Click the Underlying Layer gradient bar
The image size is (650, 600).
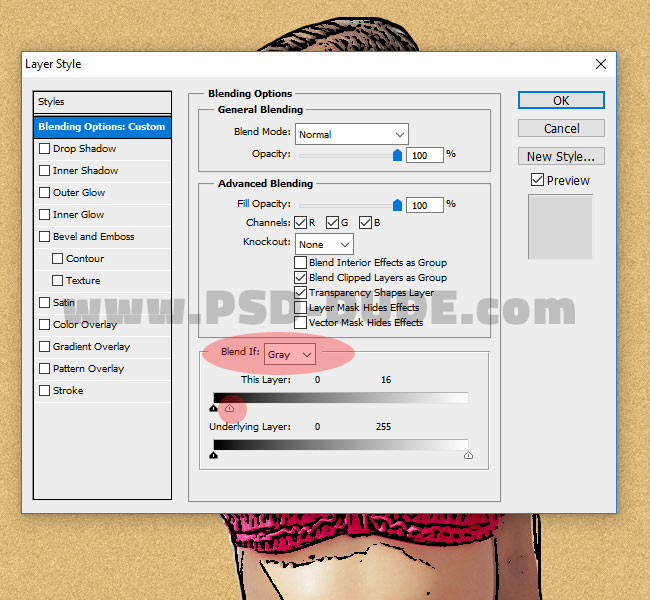(x=341, y=445)
